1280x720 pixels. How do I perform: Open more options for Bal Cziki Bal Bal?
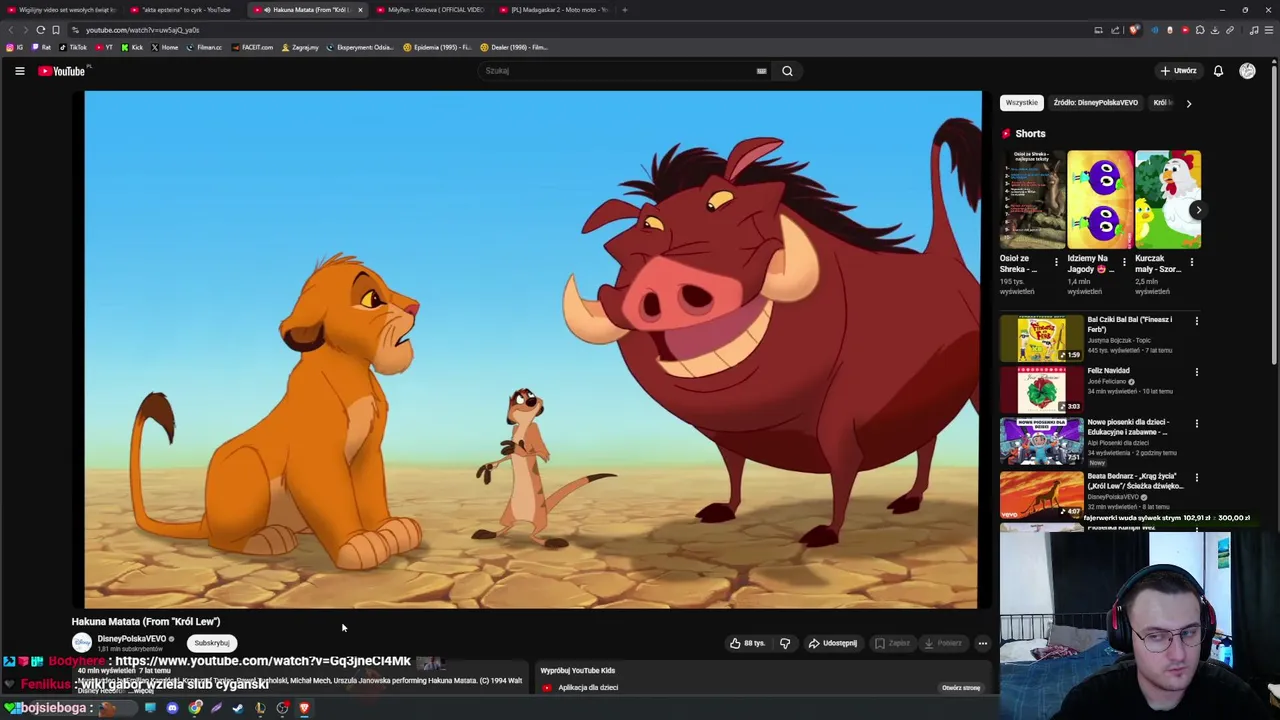click(1196, 321)
